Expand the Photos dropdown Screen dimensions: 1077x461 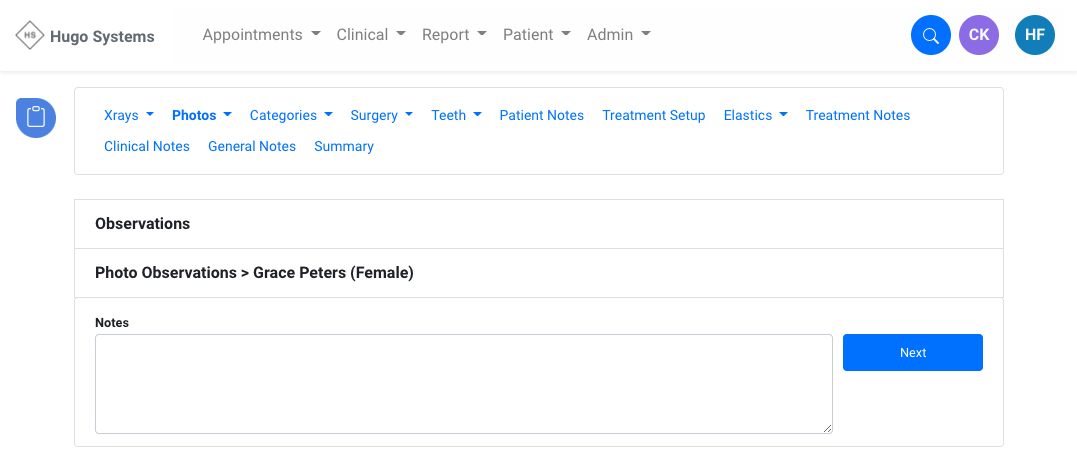(x=202, y=115)
